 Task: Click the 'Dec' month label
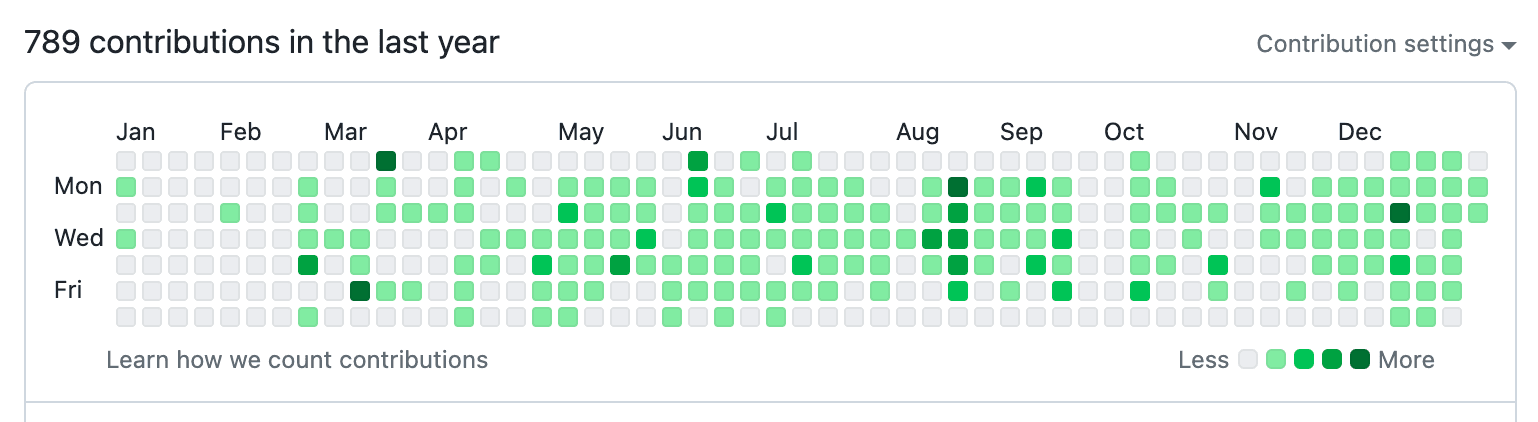click(1360, 132)
